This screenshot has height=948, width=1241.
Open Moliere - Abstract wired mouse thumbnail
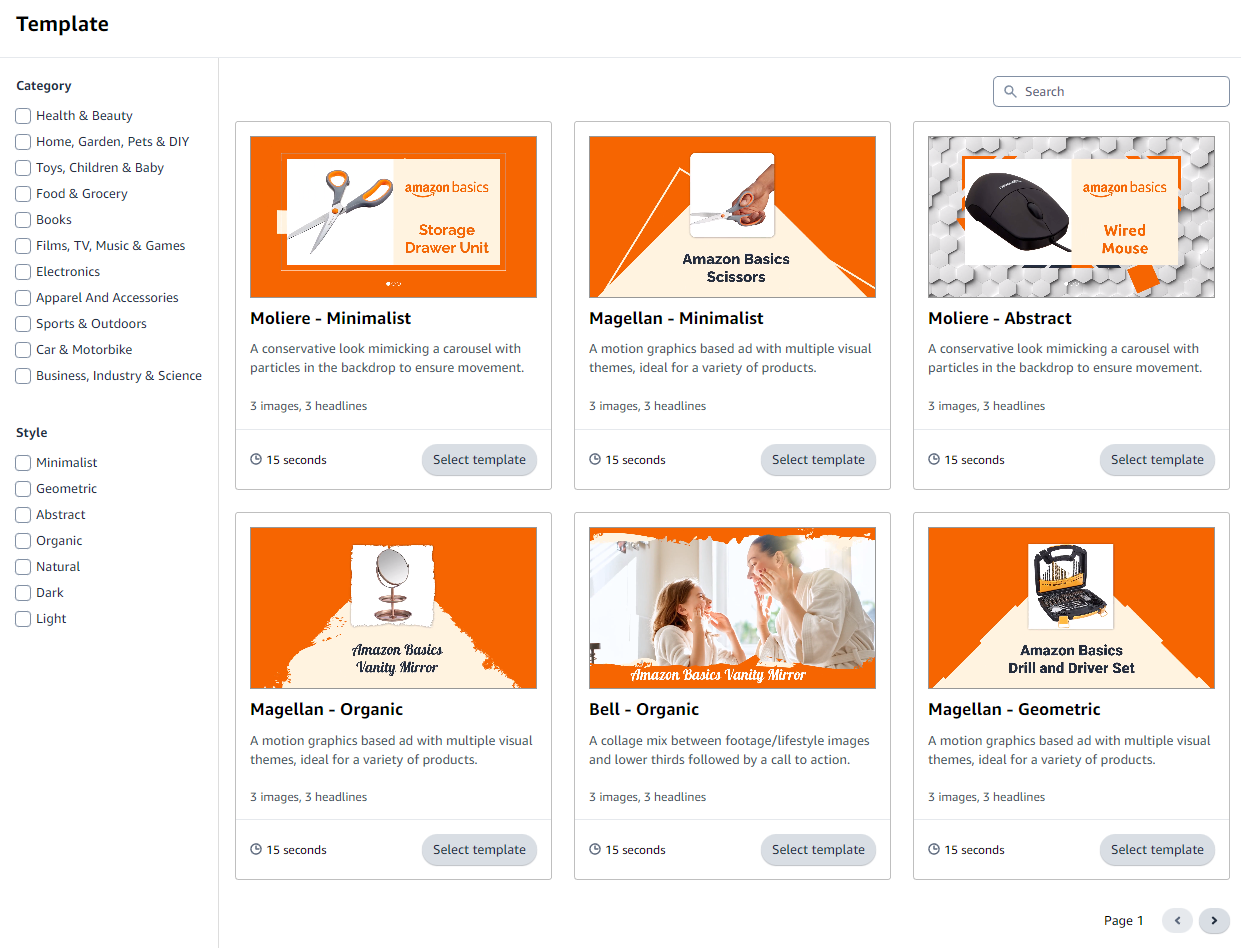click(x=1071, y=217)
